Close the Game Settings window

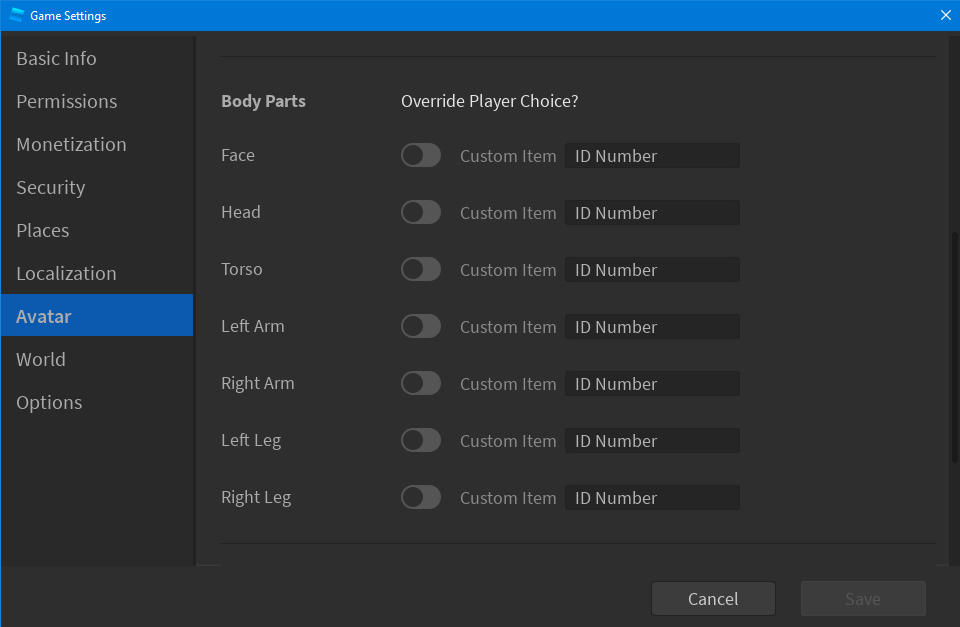pyautogui.click(x=945, y=15)
